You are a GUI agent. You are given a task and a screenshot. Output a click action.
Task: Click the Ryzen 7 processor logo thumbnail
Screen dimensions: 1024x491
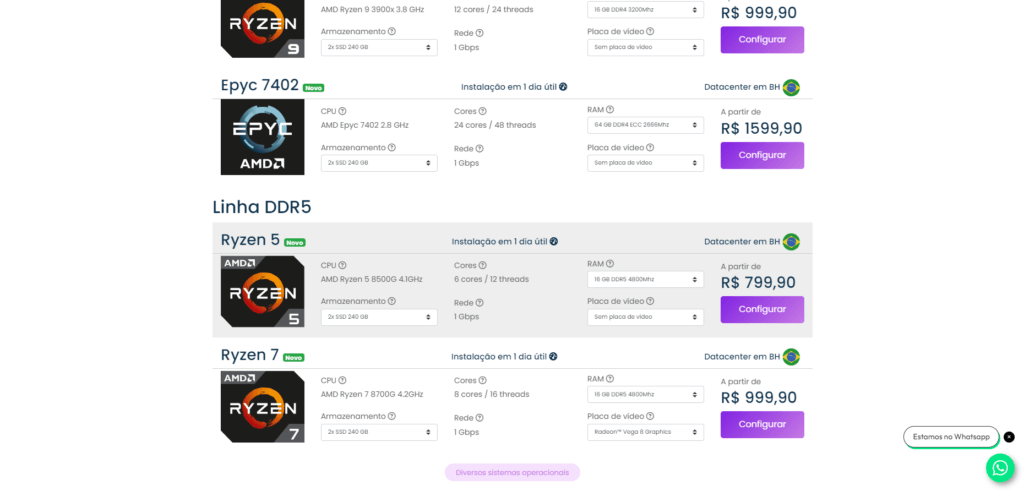click(x=263, y=407)
